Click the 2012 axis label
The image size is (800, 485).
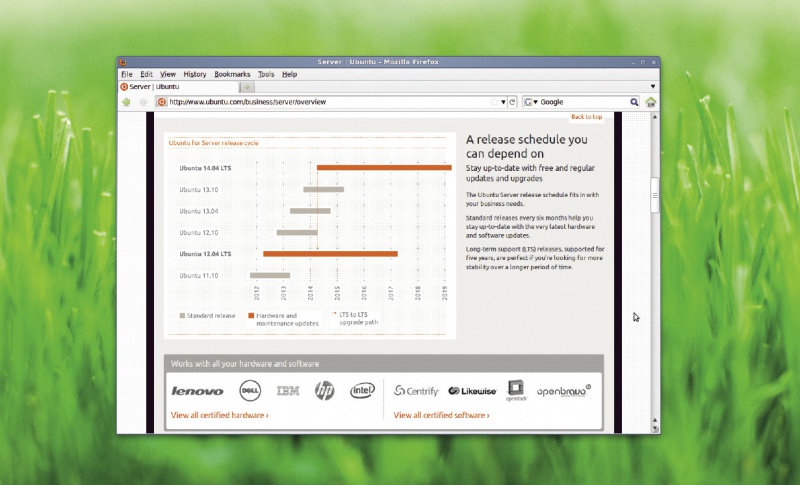click(257, 293)
